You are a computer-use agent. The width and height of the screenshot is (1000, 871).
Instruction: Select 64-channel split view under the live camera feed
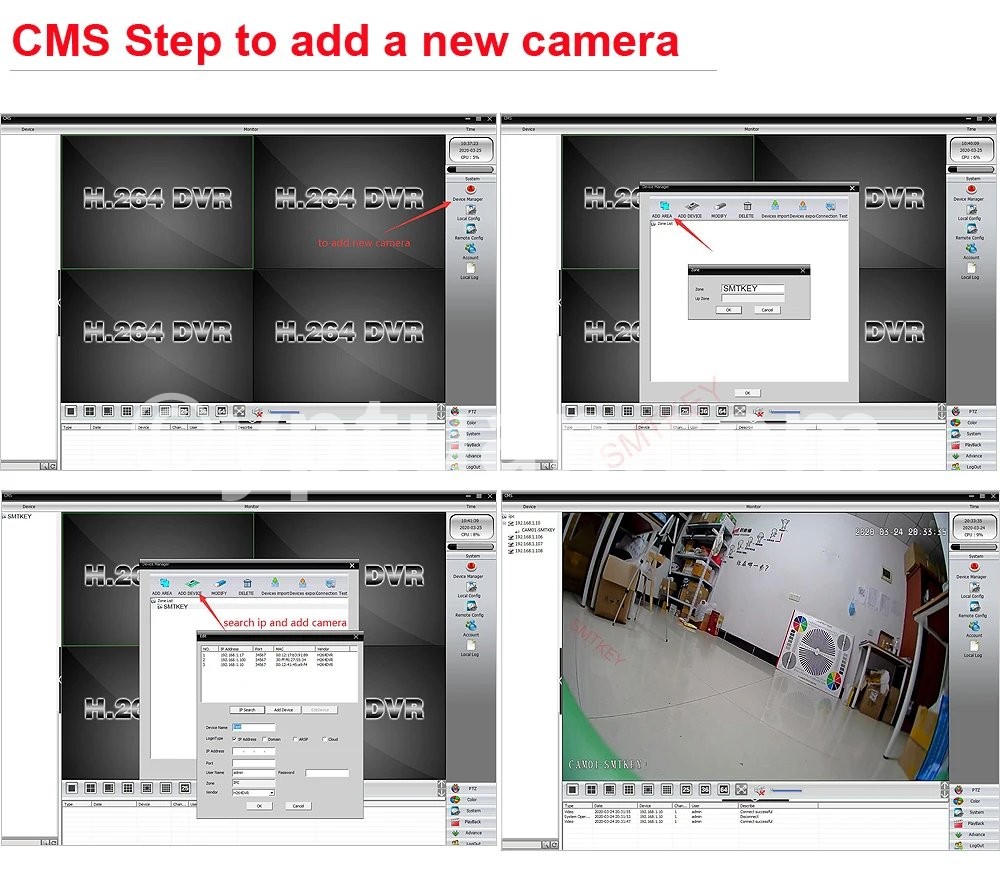tap(724, 789)
